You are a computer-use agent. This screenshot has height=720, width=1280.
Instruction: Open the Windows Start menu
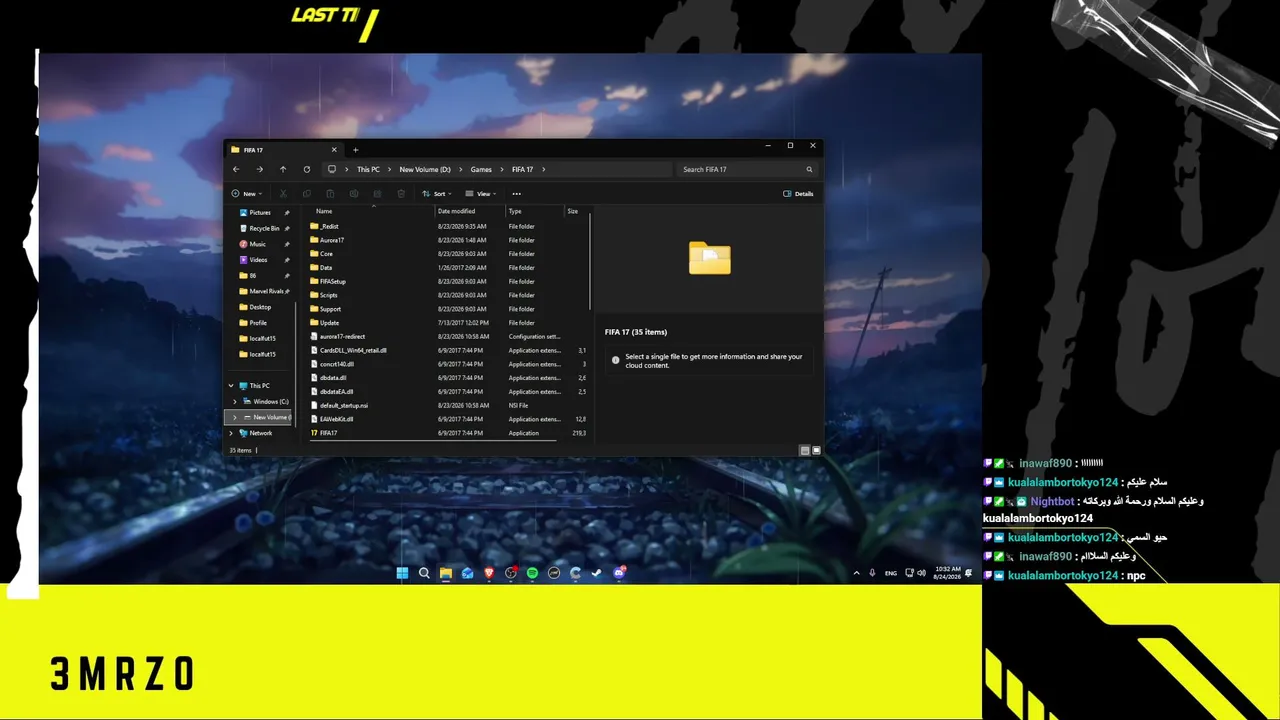(402, 573)
